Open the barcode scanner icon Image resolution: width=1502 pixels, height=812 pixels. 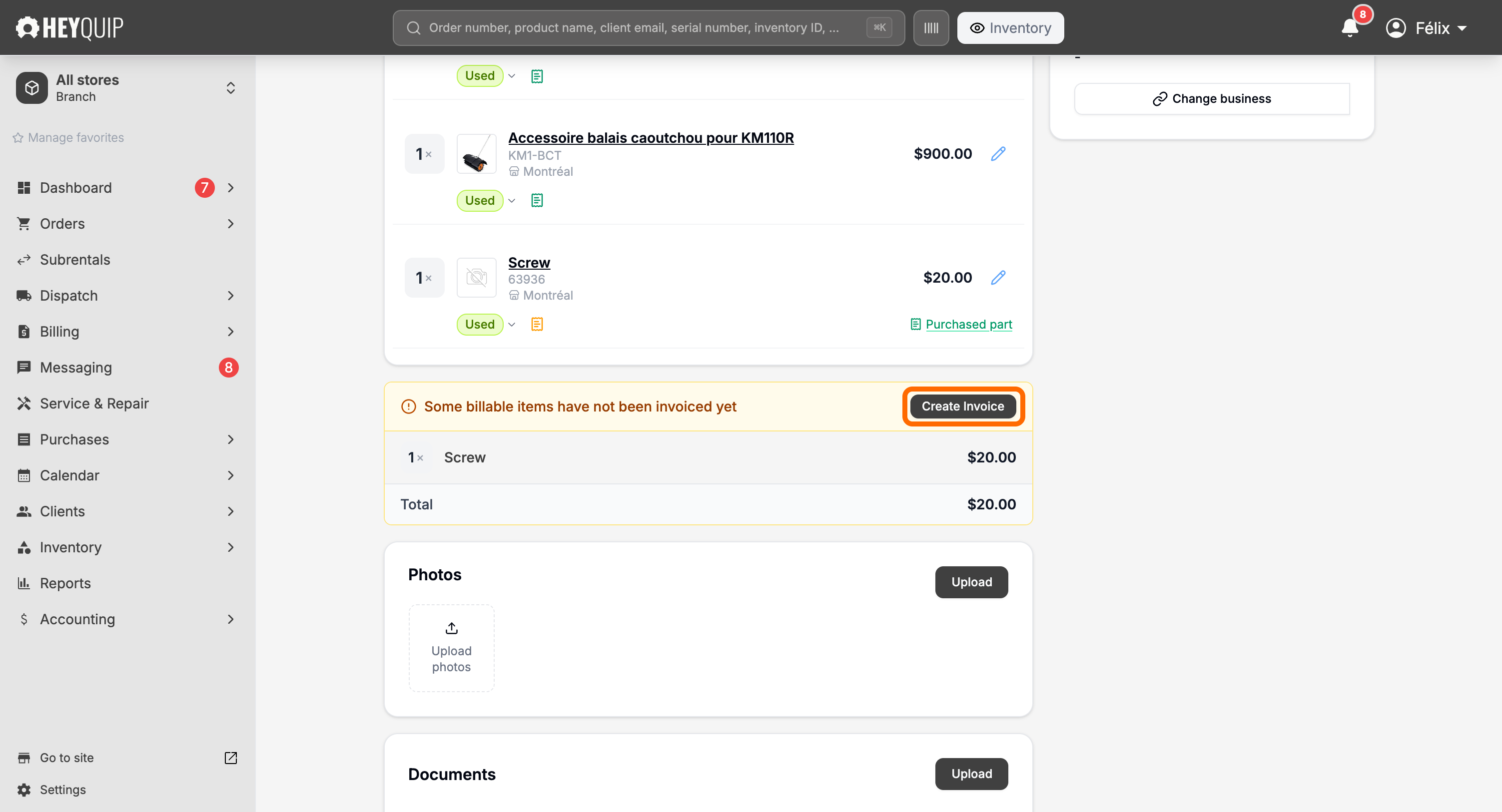pos(930,27)
